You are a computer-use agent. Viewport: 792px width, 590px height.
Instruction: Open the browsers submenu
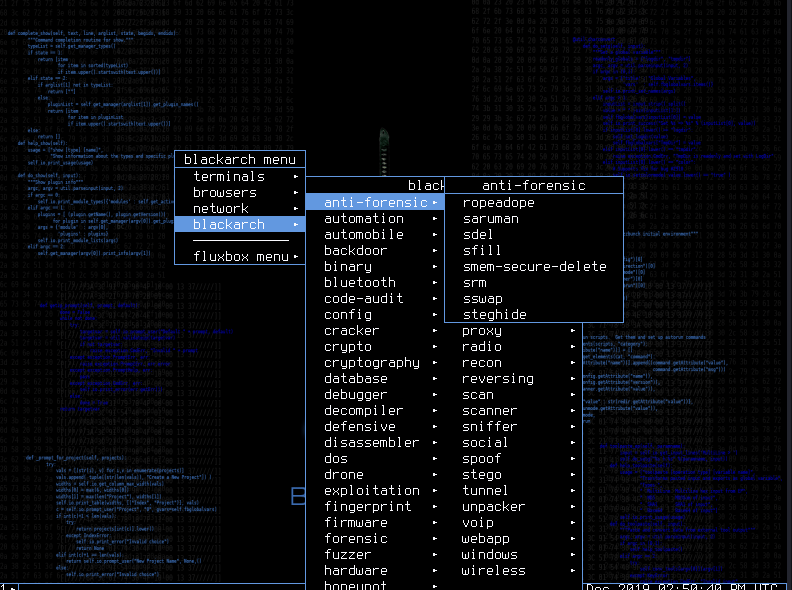click(240, 192)
